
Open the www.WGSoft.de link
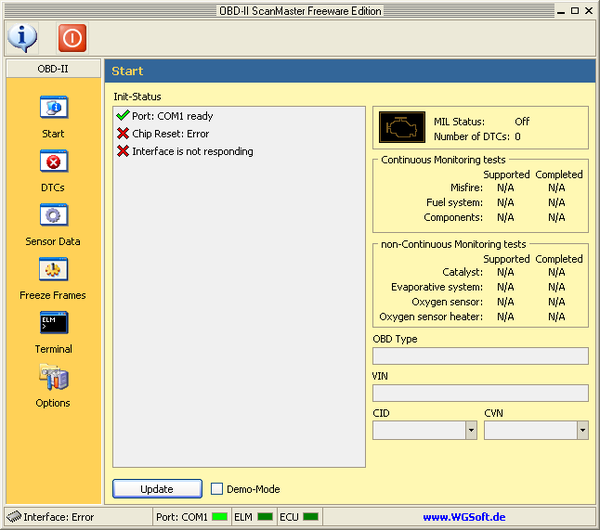(462, 517)
